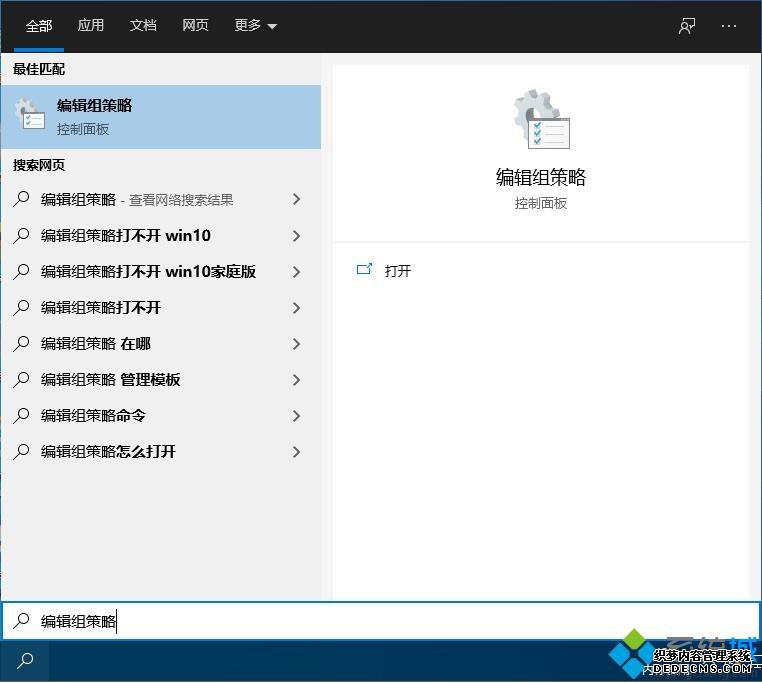The image size is (762, 683).
Task: Switch to the 应用 tab
Action: pos(91,25)
